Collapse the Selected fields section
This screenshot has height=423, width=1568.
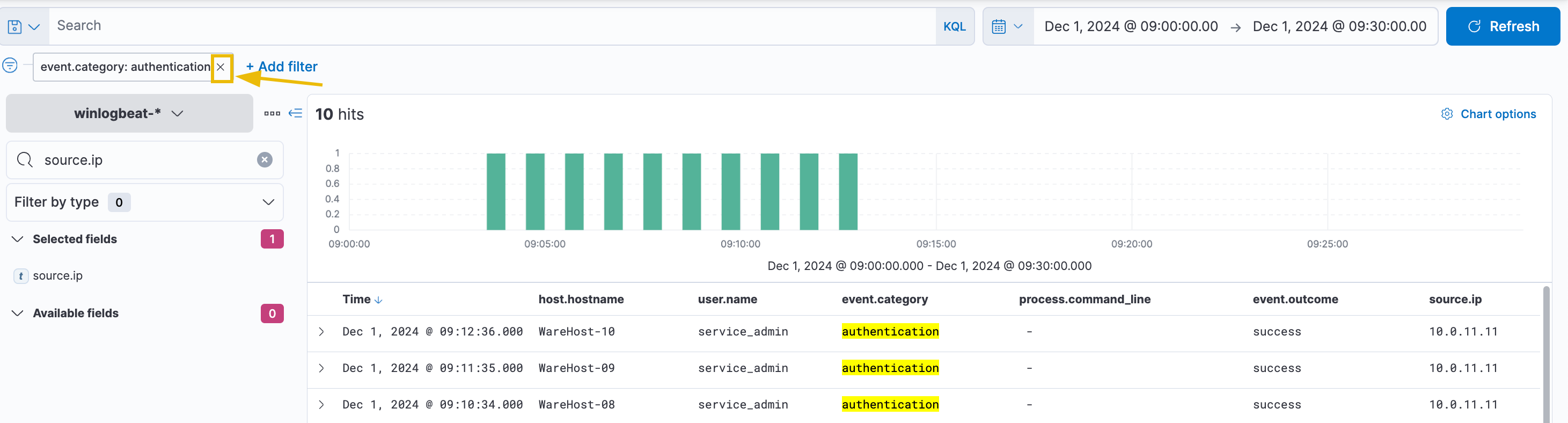tap(18, 239)
